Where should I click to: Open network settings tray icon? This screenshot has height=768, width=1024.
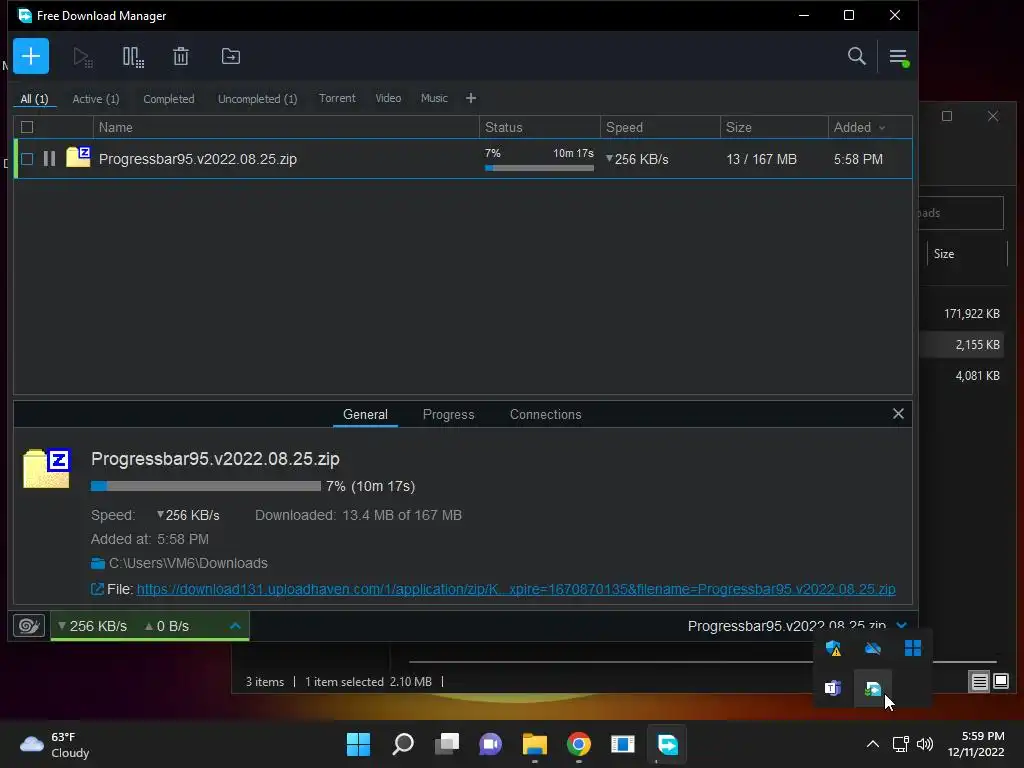point(901,744)
